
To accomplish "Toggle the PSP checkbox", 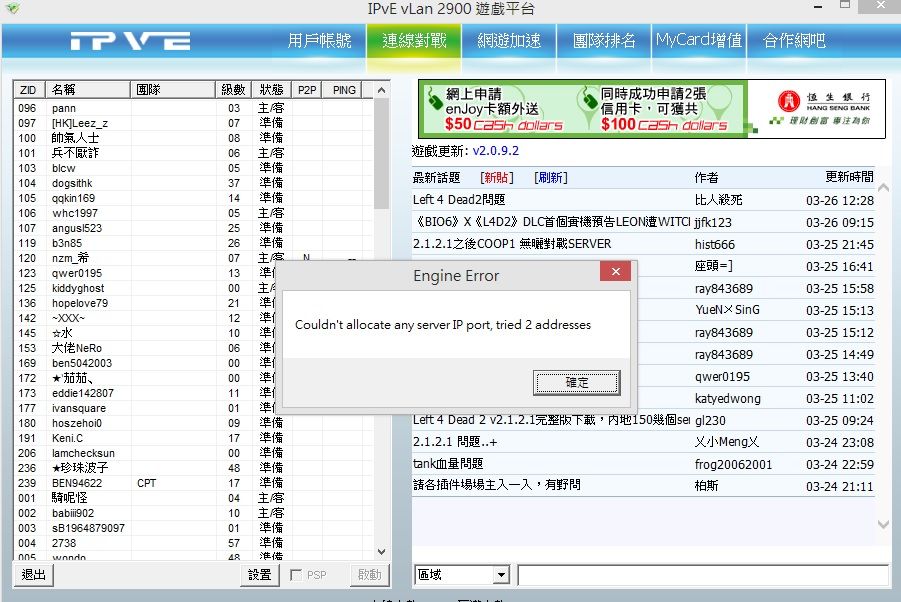I will click(297, 575).
